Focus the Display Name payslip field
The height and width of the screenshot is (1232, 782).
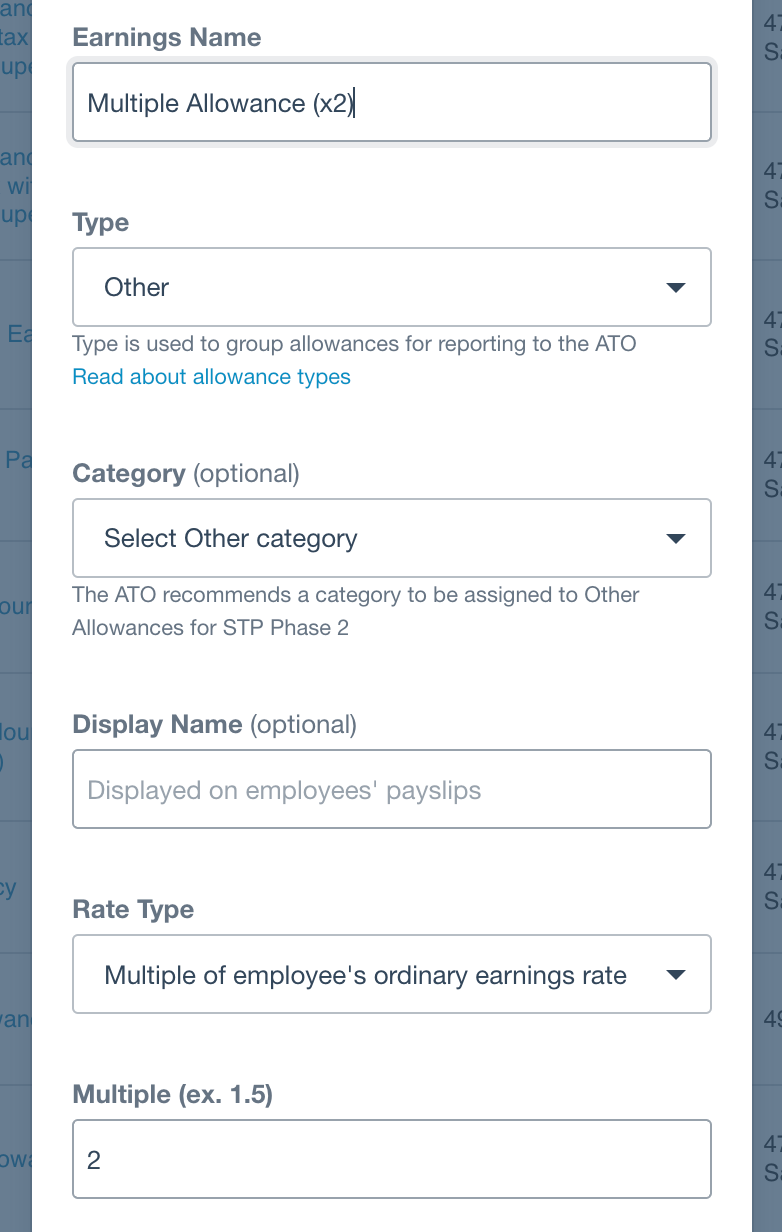(391, 789)
